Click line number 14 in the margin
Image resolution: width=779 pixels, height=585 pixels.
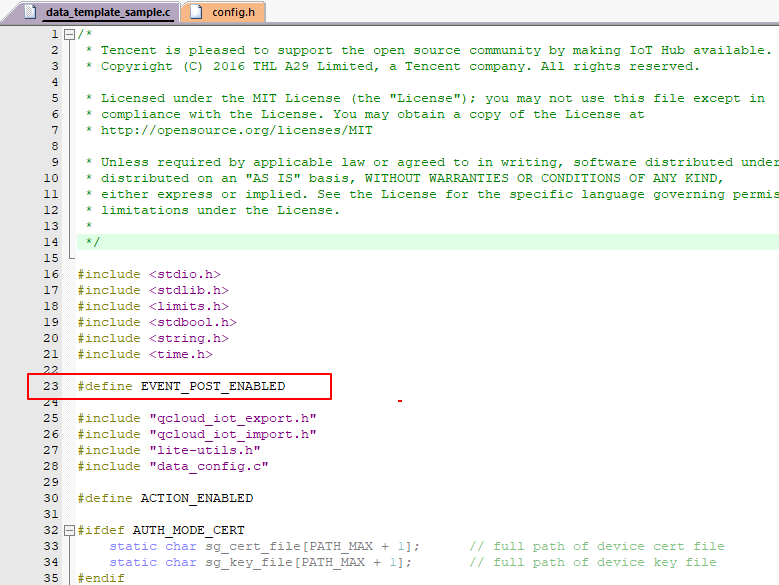pyautogui.click(x=51, y=242)
